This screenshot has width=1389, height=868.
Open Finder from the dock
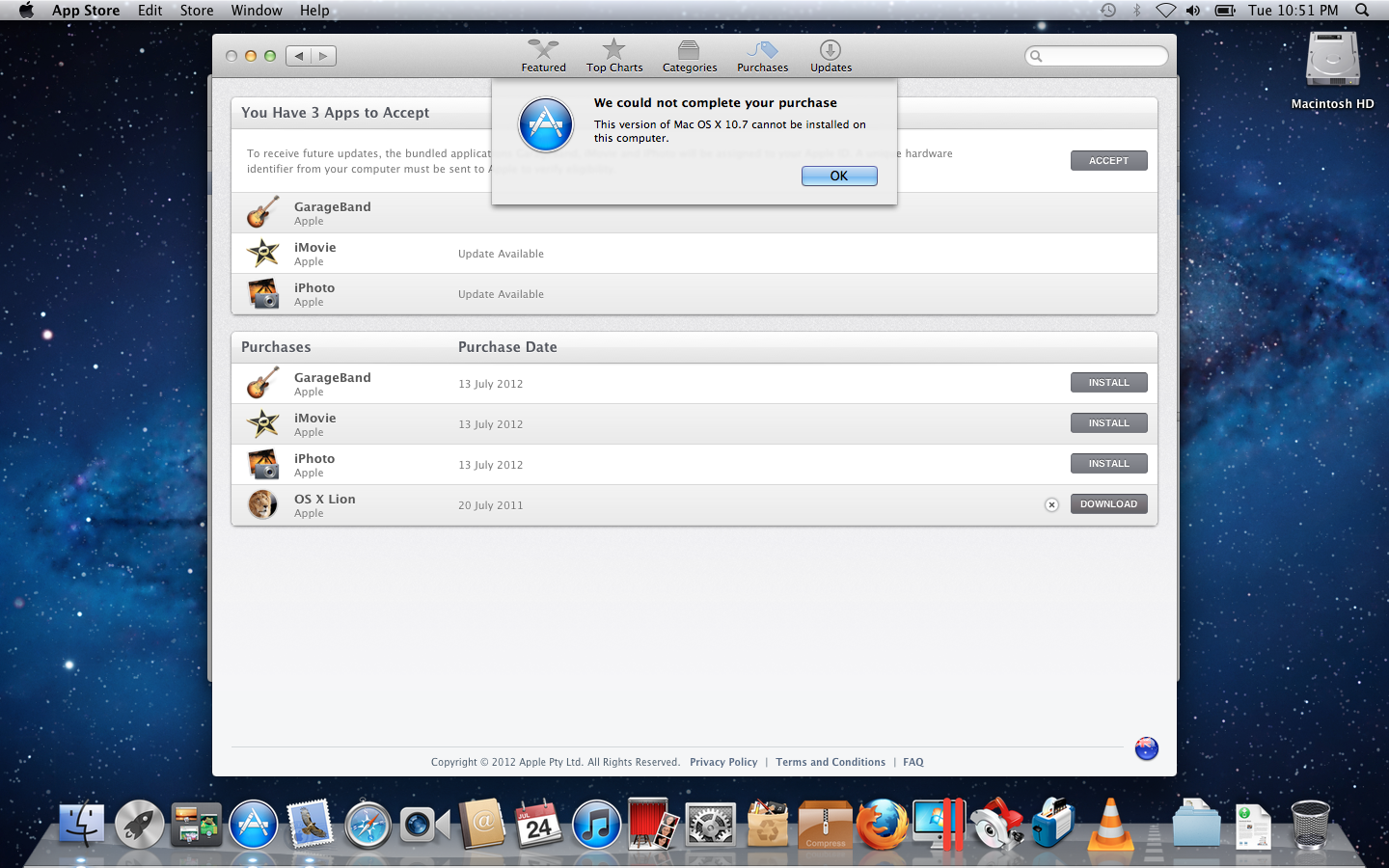click(82, 826)
